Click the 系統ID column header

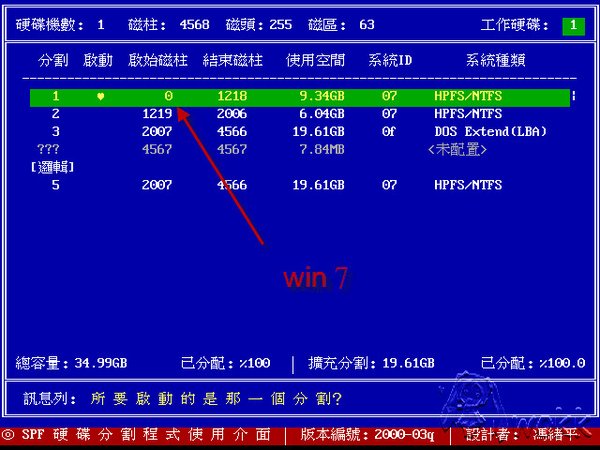pyautogui.click(x=390, y=60)
